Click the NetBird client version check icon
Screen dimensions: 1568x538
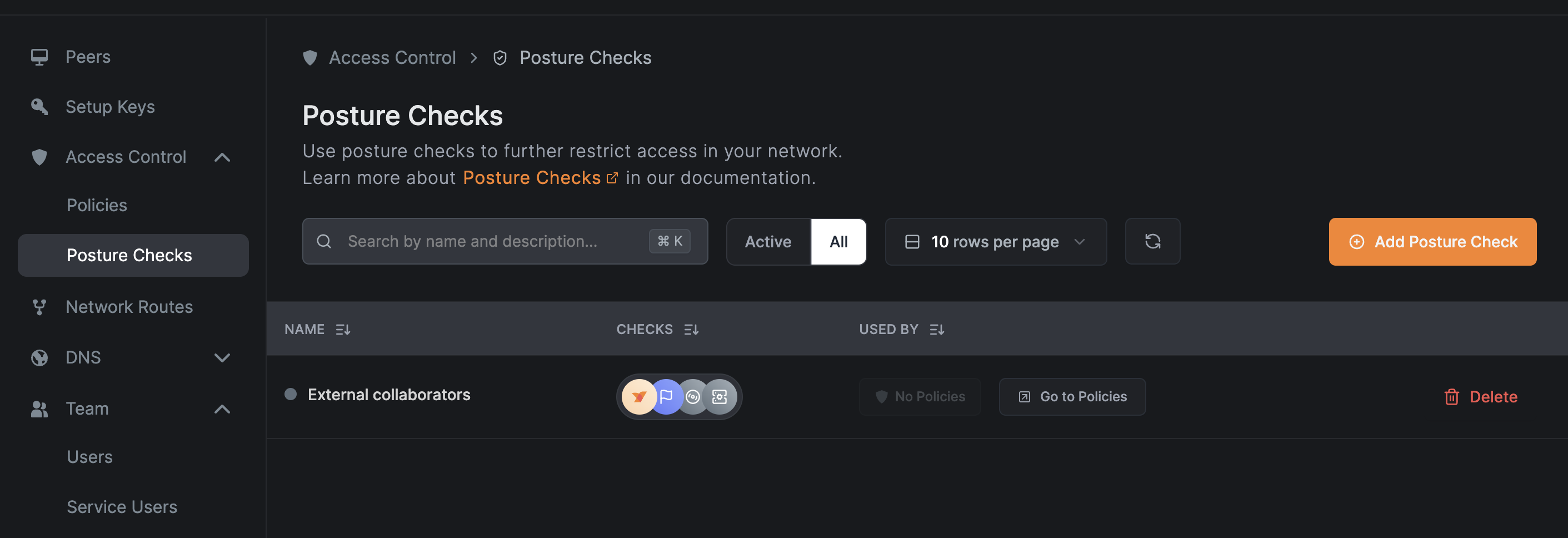[x=638, y=397]
